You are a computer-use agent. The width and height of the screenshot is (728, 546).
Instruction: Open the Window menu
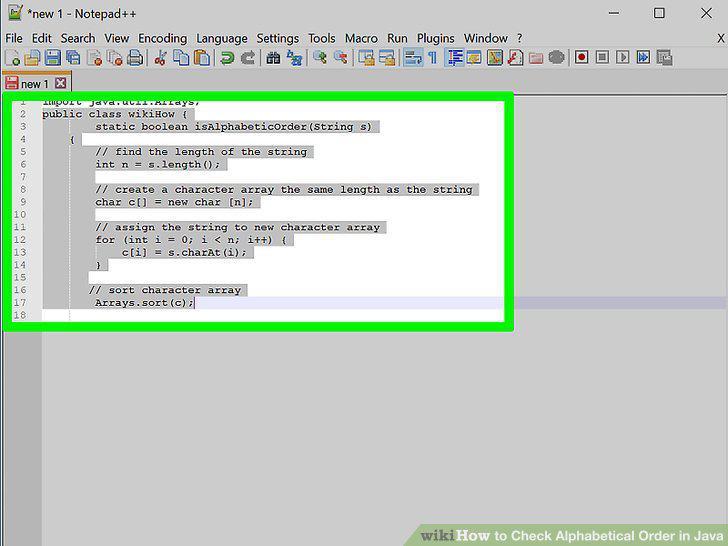click(486, 38)
